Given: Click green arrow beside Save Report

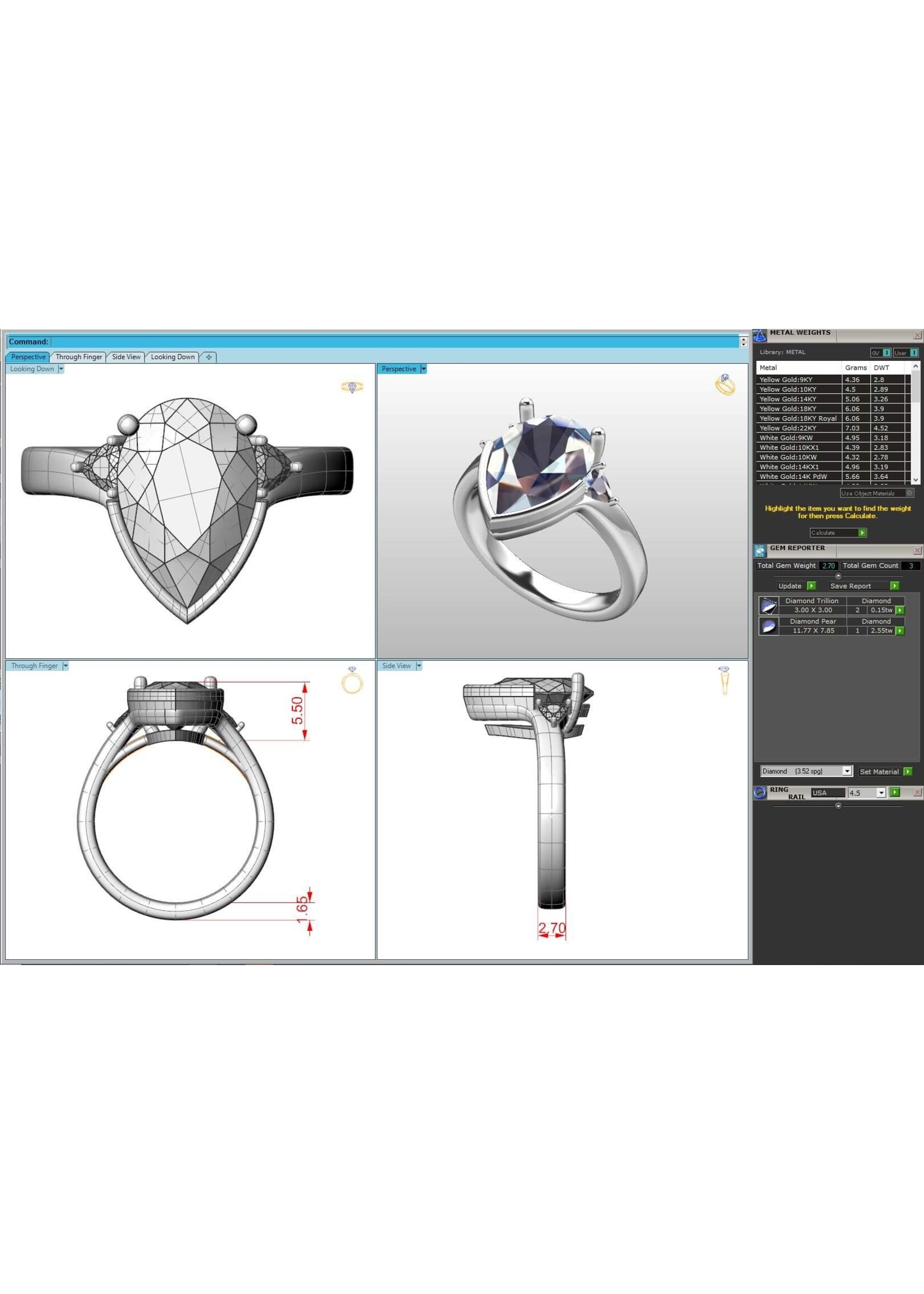Looking at the screenshot, I should click(894, 586).
